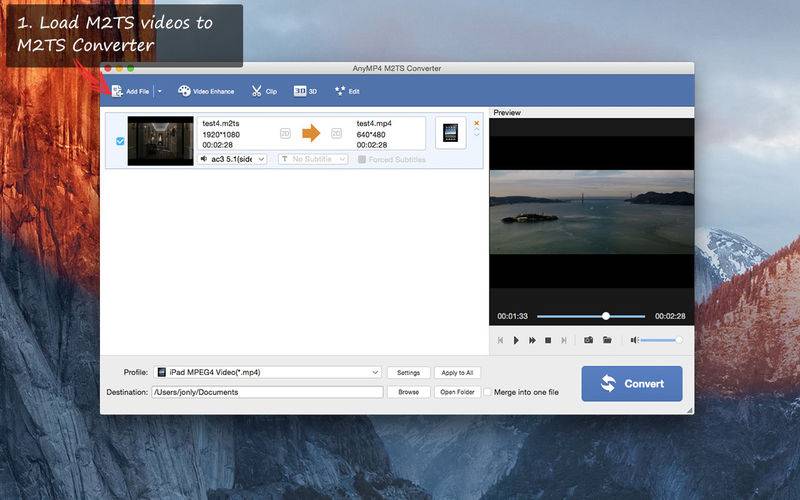Remove test4.m2ts with the orange X
The height and width of the screenshot is (500, 800).
pos(476,124)
